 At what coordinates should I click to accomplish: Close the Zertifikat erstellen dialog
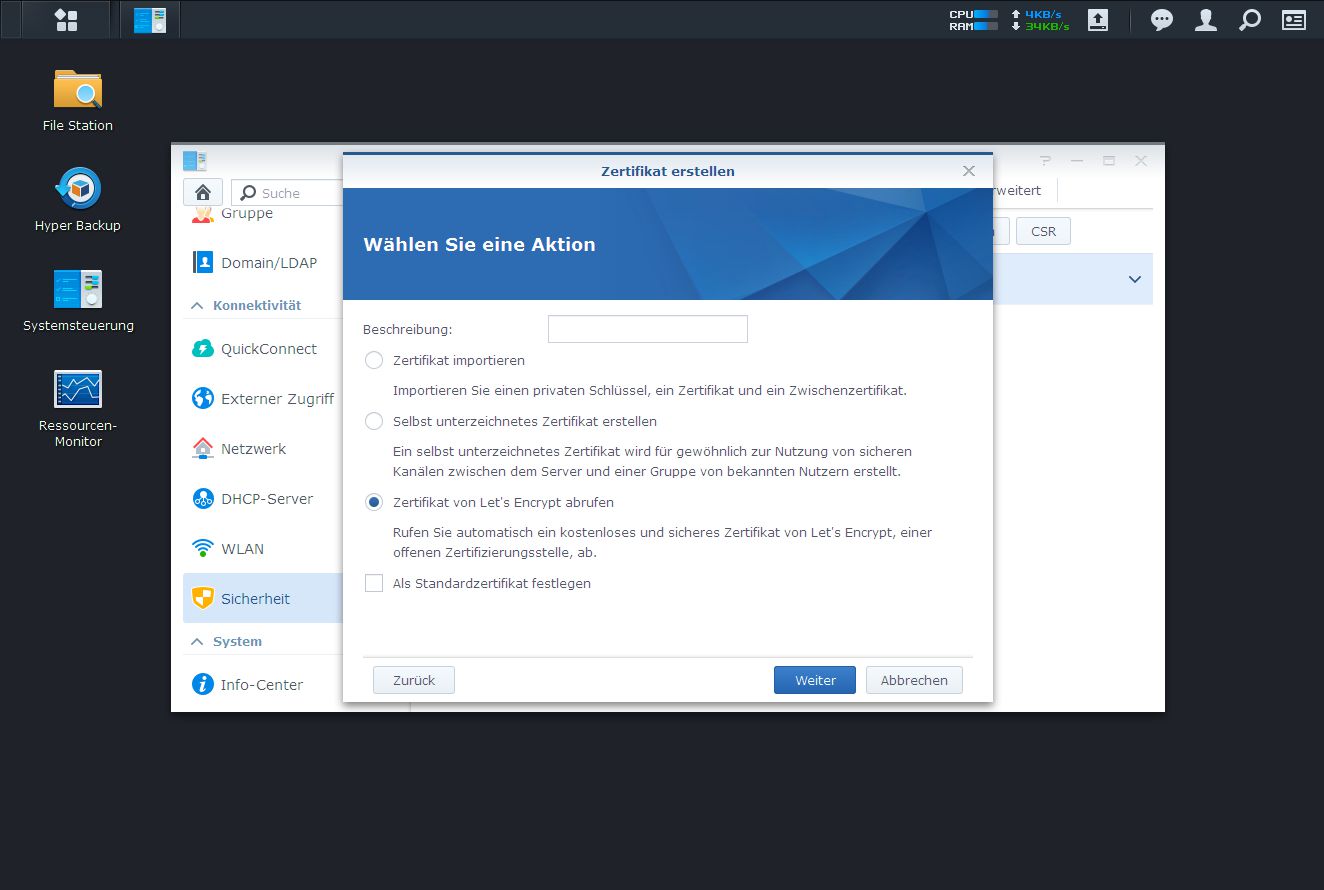tap(969, 171)
